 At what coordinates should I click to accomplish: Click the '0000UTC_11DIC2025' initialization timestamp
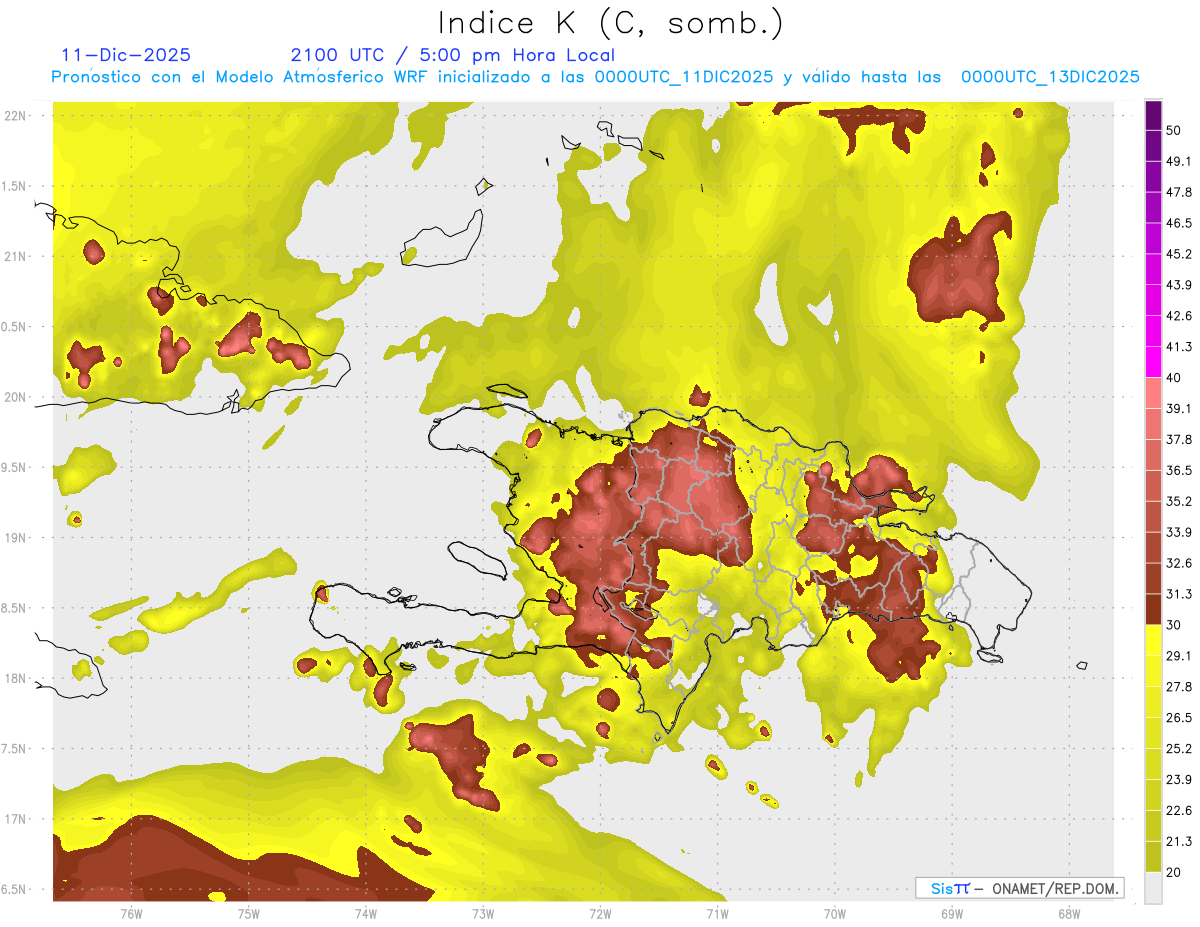pyautogui.click(x=684, y=76)
